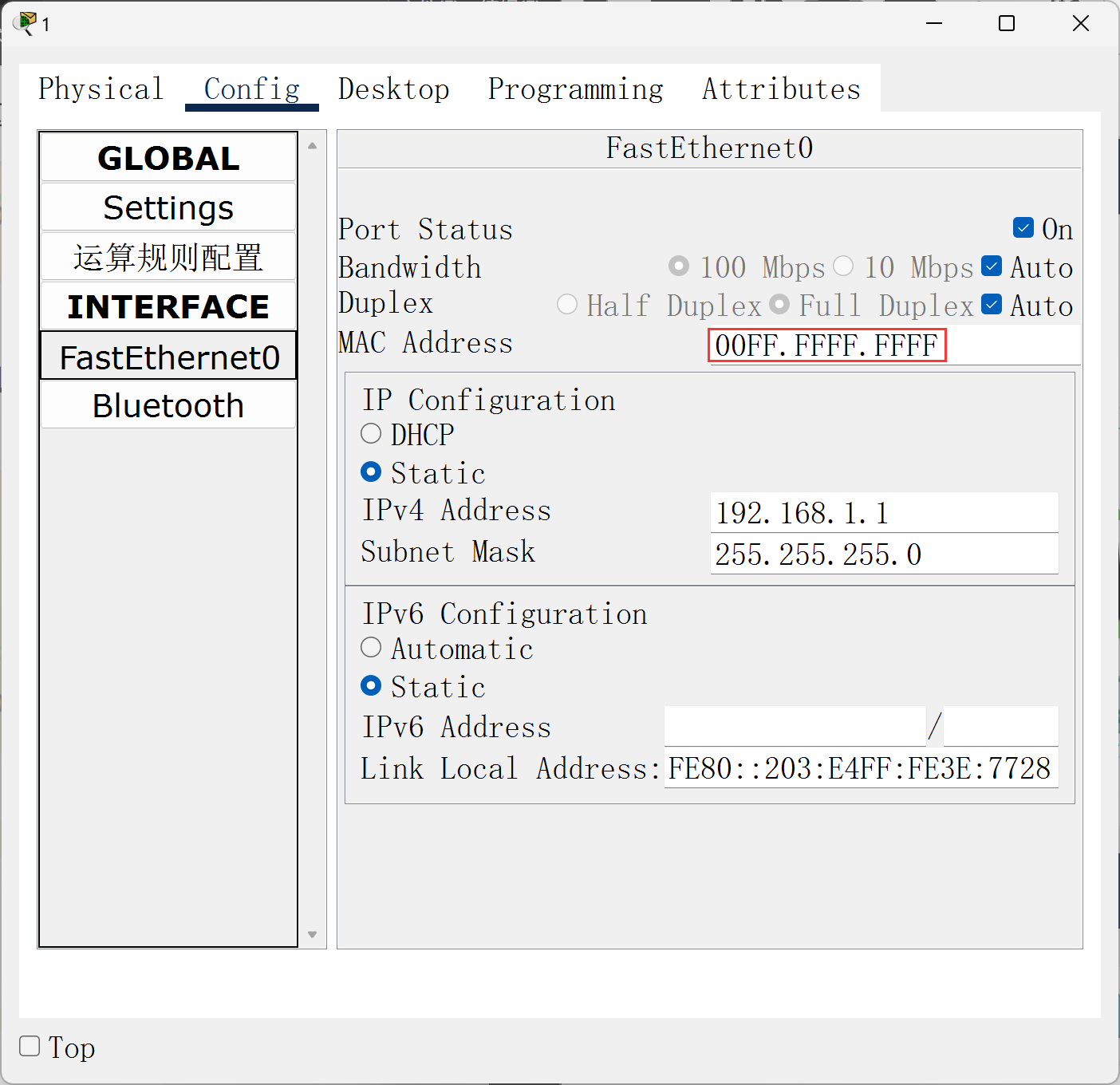Enable the Top checkbox
The height and width of the screenshot is (1085, 1120).
pos(30,1046)
